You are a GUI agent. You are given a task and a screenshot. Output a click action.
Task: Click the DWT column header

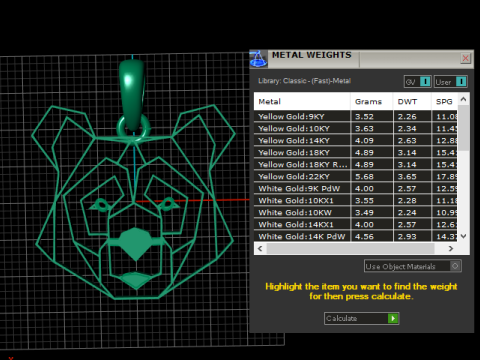(412, 102)
